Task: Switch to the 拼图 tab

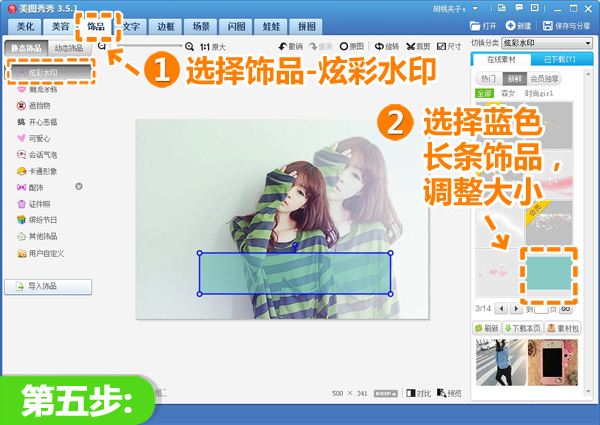Action: pyautogui.click(x=307, y=26)
